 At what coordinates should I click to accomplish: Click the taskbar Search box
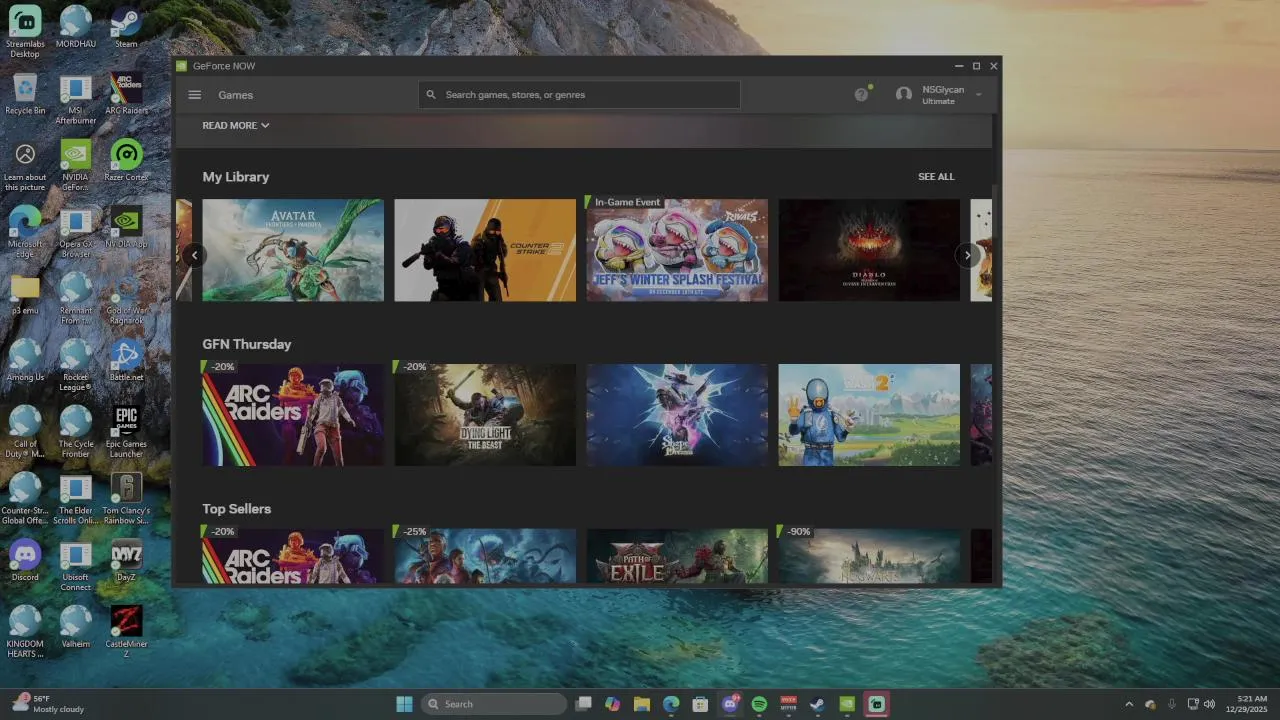click(x=494, y=704)
